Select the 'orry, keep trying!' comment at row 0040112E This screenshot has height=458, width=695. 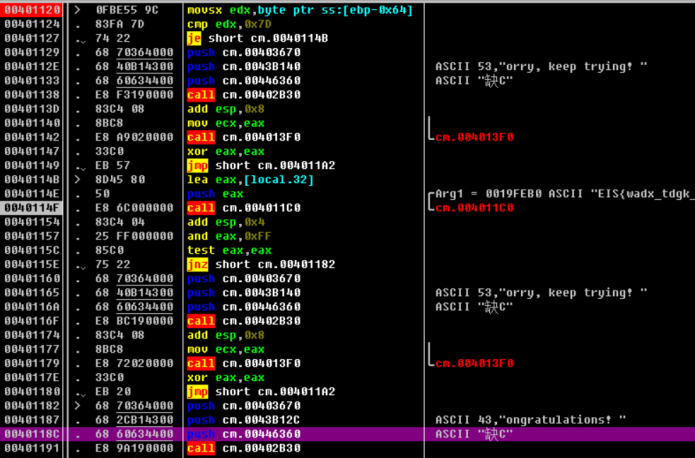(541, 67)
